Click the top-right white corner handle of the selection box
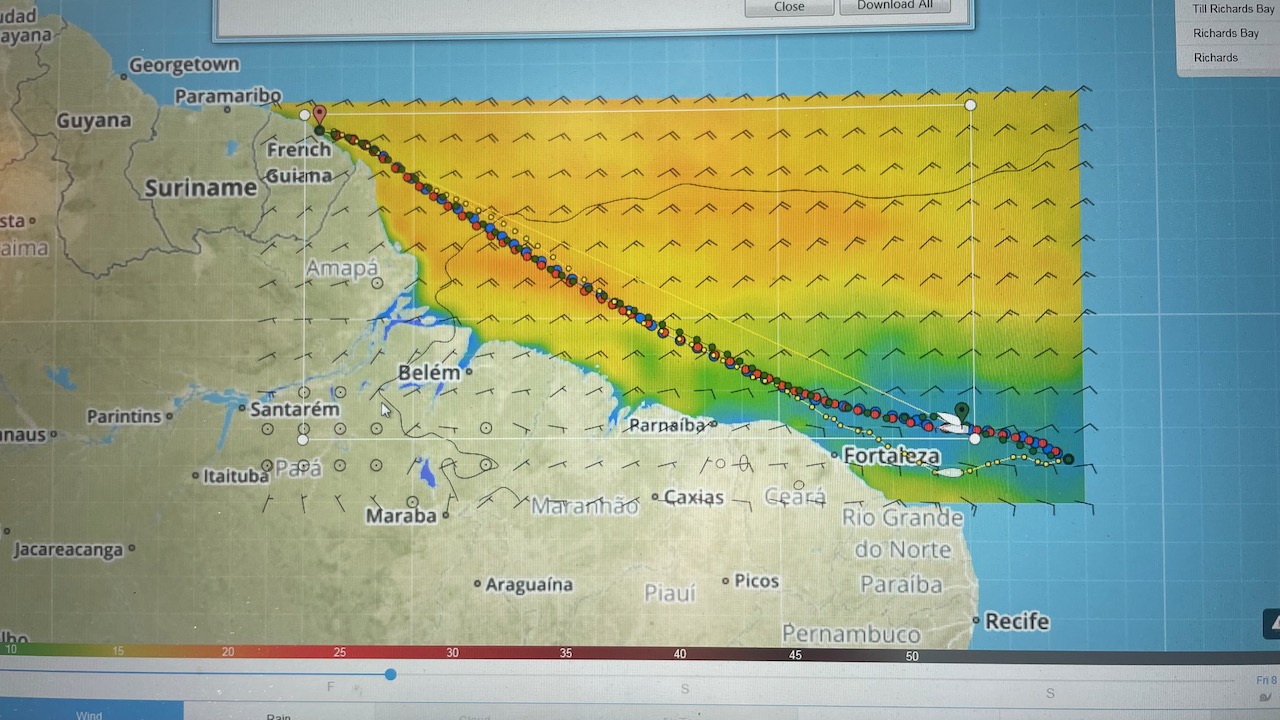 click(970, 105)
